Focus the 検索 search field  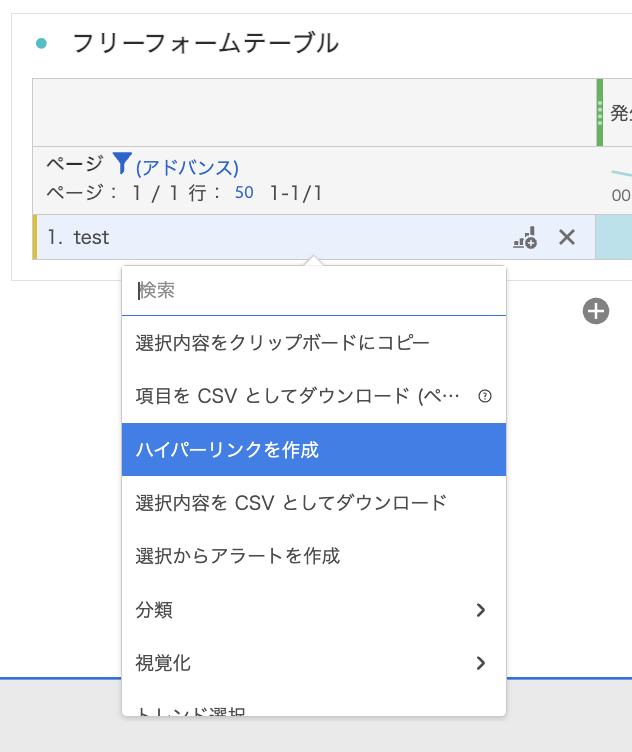(314, 291)
